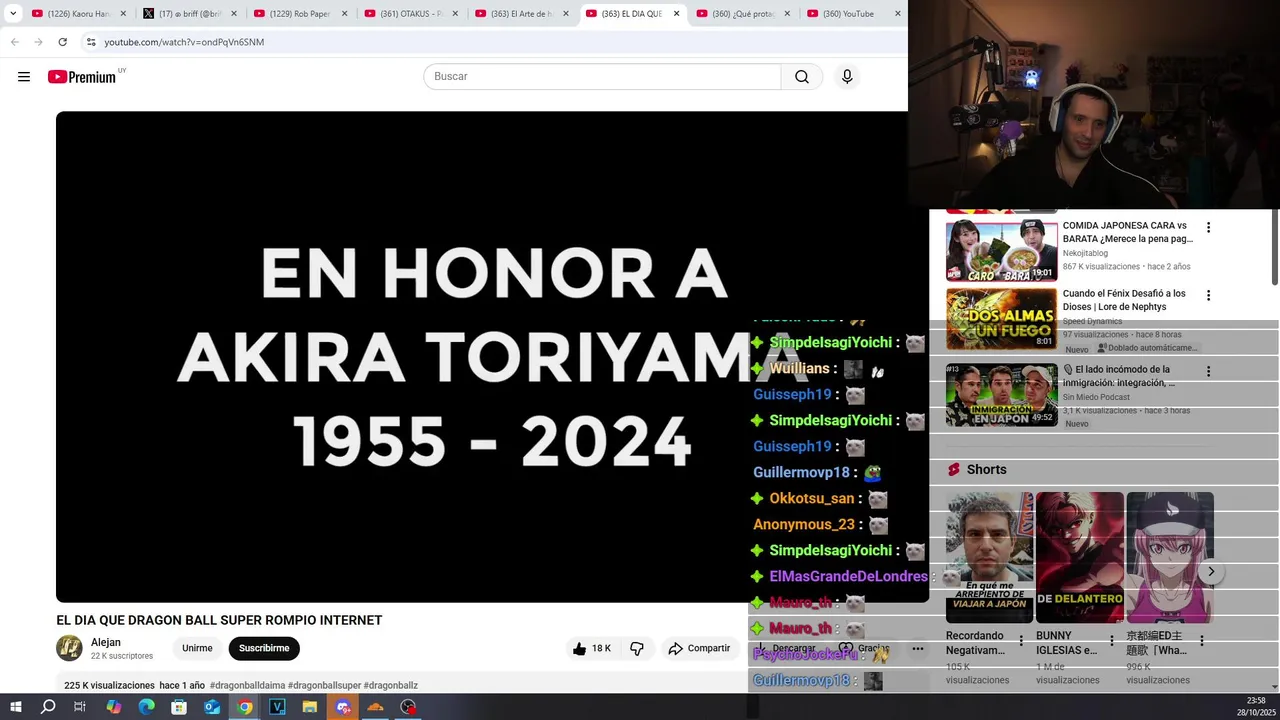The height and width of the screenshot is (720, 1280).
Task: Switch to the (360) YouTube tab
Action: point(852,14)
